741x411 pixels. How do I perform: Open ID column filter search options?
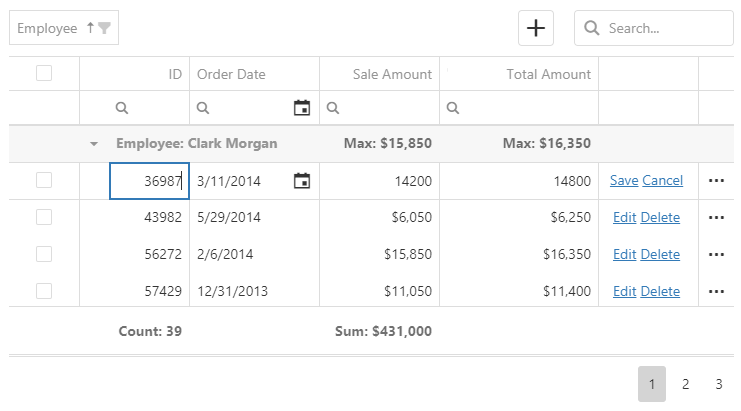pos(122,108)
